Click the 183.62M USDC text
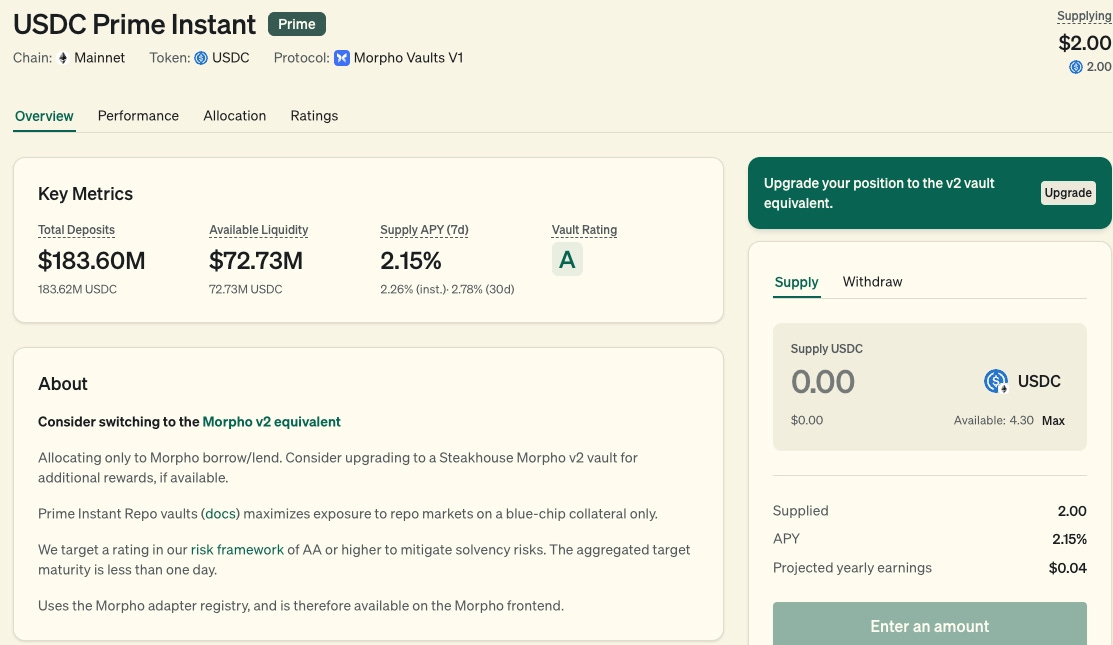 coord(77,290)
